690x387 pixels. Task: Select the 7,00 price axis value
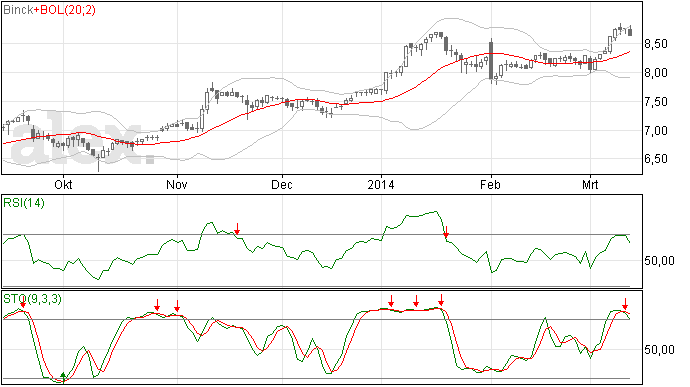[x=656, y=131]
